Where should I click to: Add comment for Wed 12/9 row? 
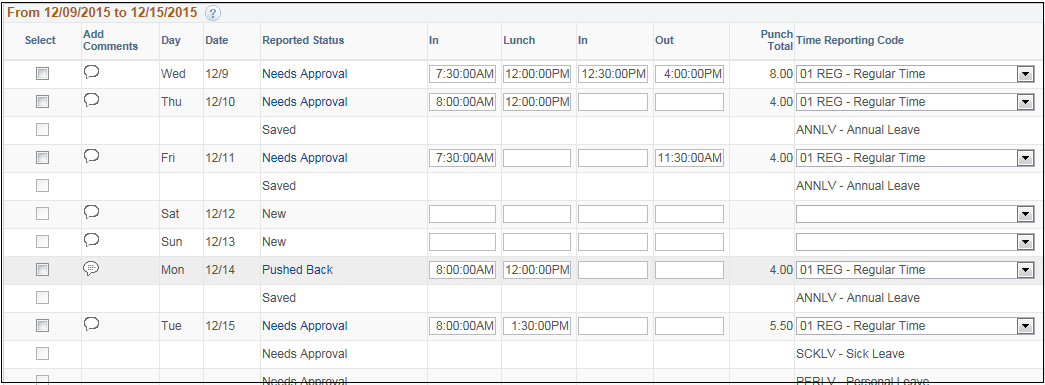coord(92,73)
